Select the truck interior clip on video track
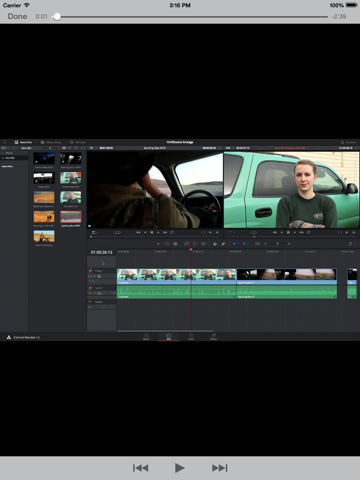360x480 pixels. click(287, 276)
